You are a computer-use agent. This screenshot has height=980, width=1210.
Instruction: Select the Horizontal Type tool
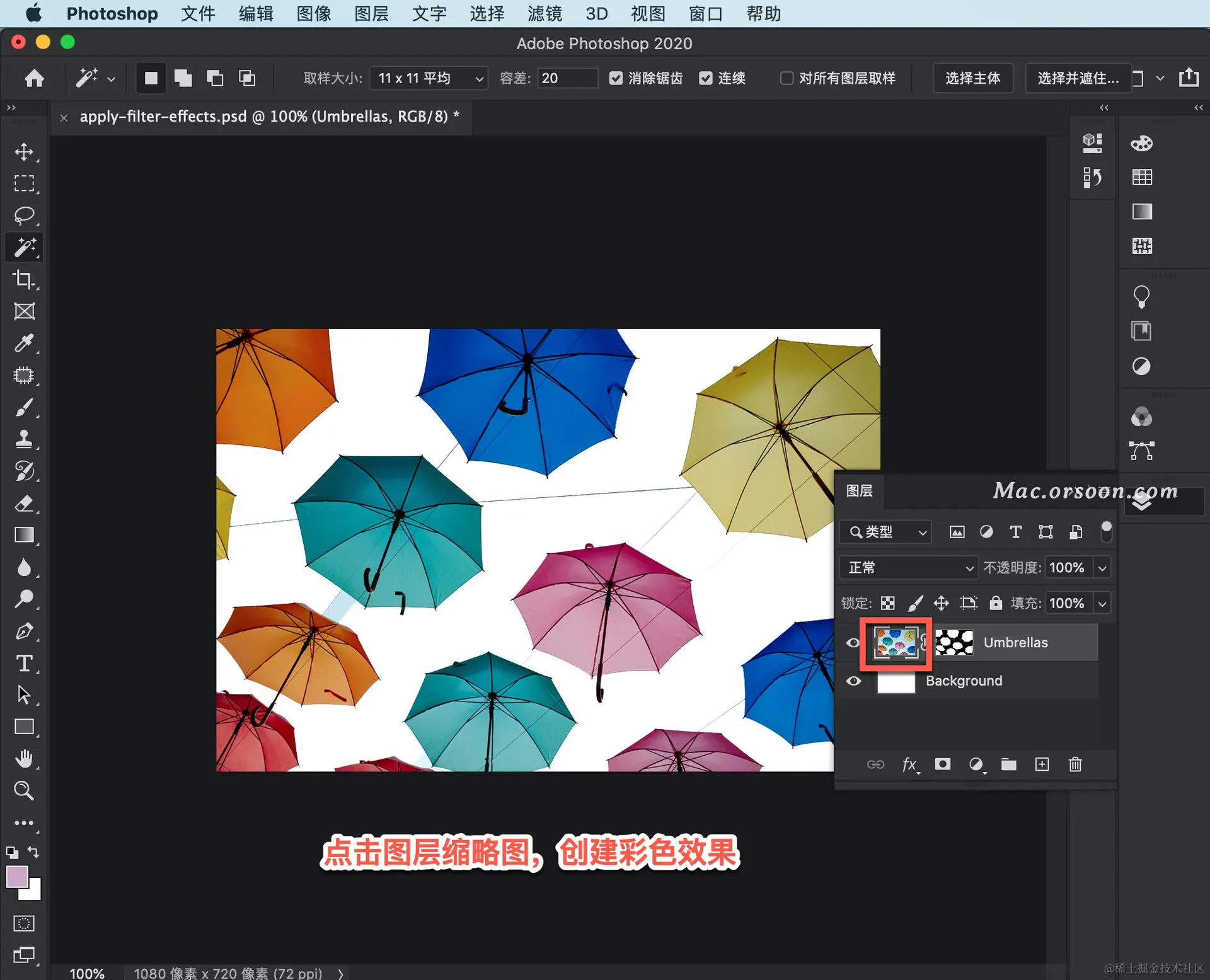click(x=24, y=663)
